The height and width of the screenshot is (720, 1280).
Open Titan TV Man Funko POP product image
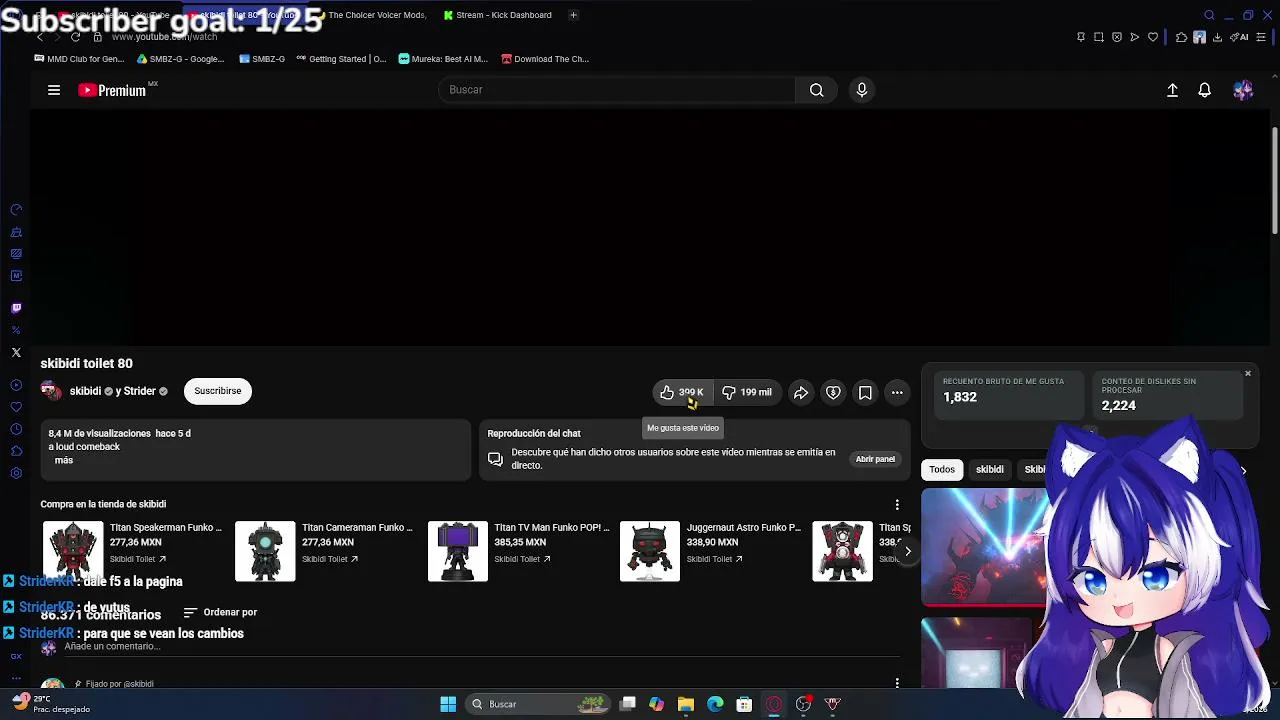tap(458, 551)
